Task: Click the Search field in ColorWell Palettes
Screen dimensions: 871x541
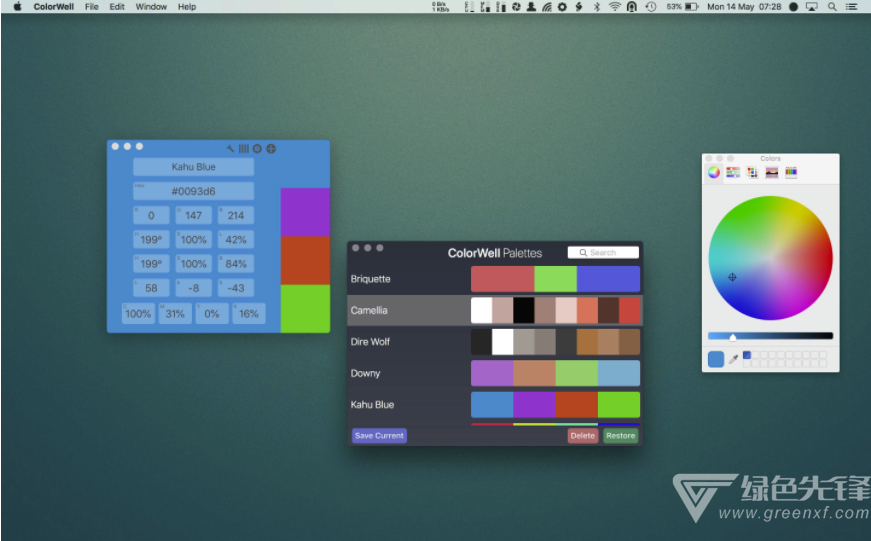Action: pos(603,252)
